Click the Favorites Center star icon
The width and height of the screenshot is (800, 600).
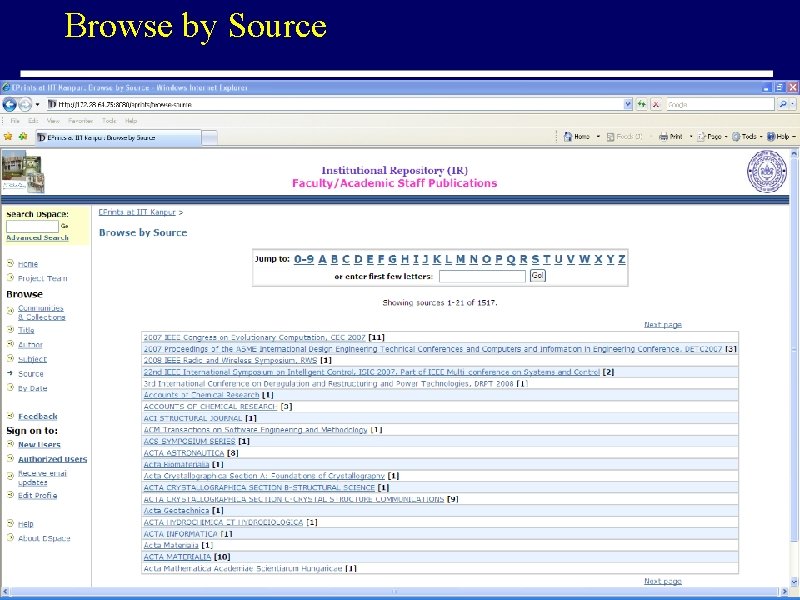coord(8,137)
